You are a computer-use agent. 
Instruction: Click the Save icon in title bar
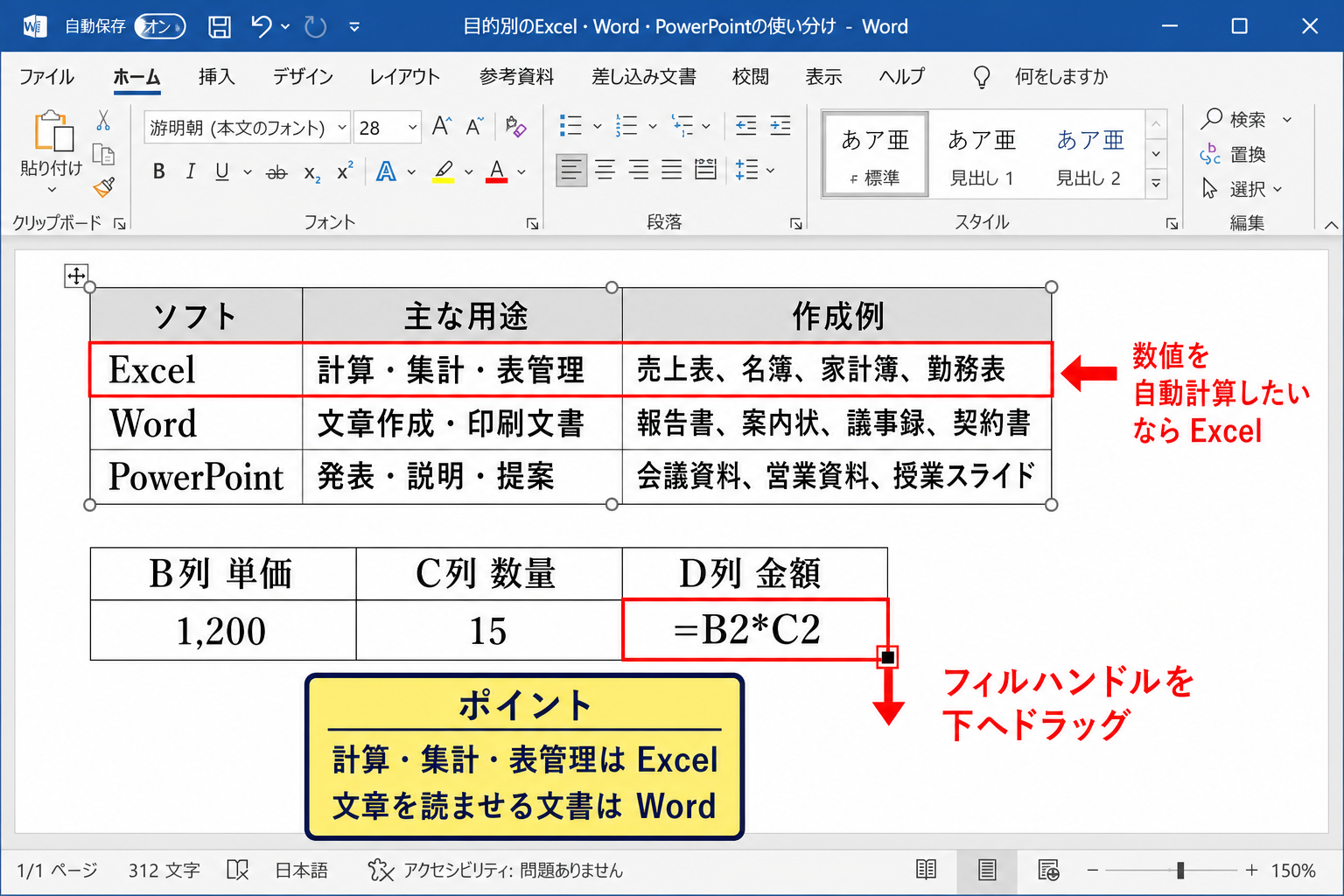click(220, 27)
